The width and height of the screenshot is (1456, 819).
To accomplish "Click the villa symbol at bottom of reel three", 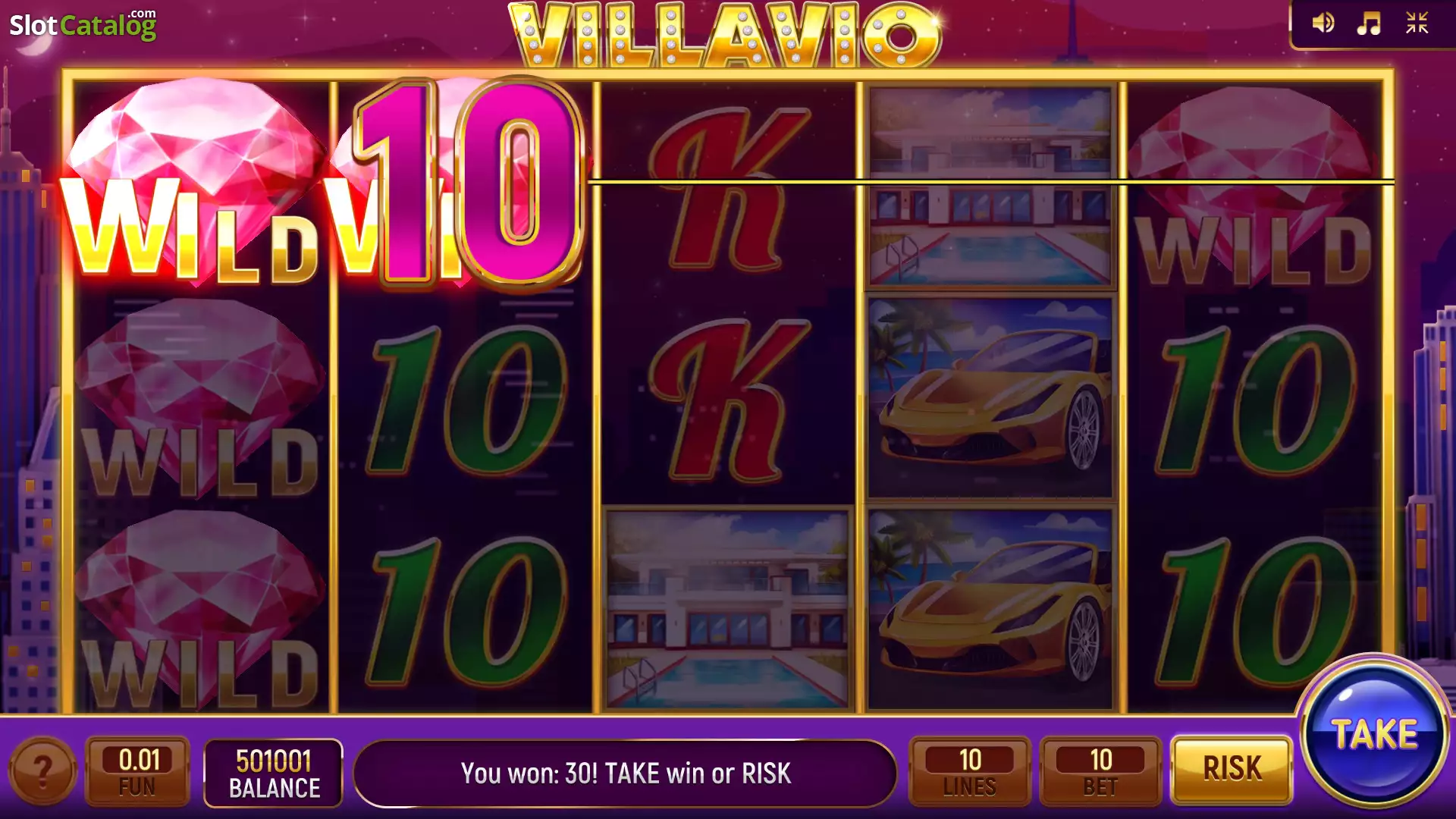I will [x=727, y=609].
